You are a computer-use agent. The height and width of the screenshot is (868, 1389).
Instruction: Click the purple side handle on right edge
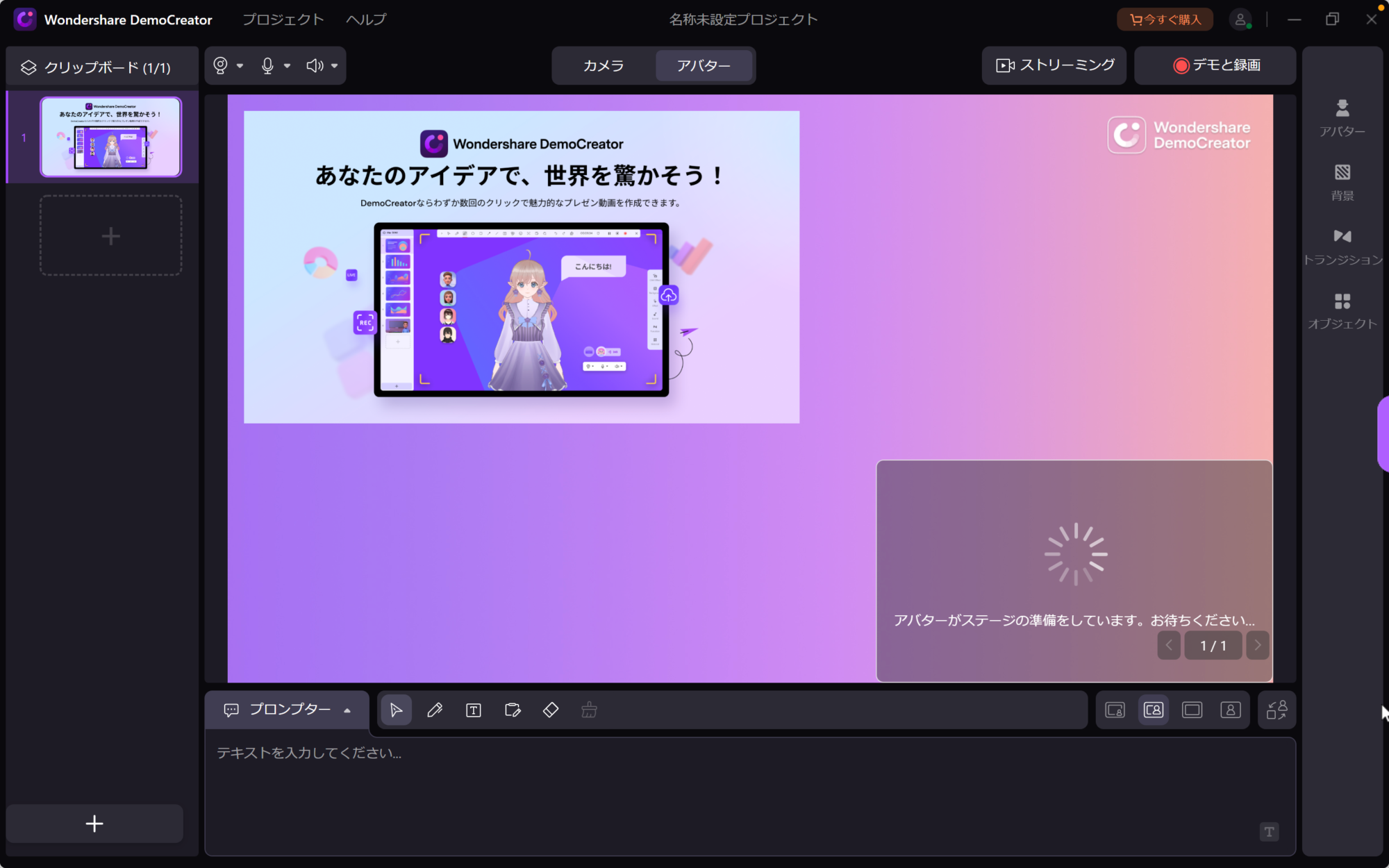point(1383,434)
